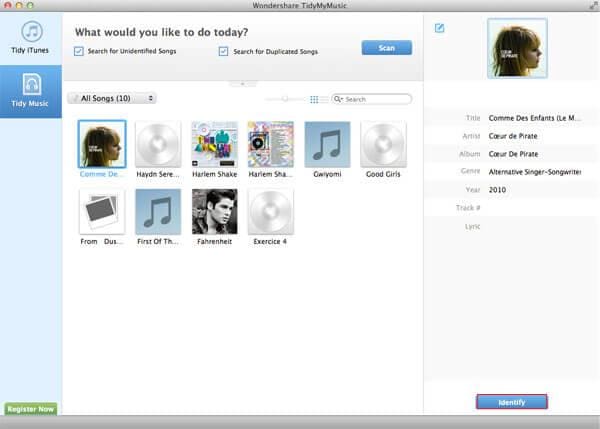Open the All Songs (10) dropdown
600x429 pixels.
(x=112, y=98)
